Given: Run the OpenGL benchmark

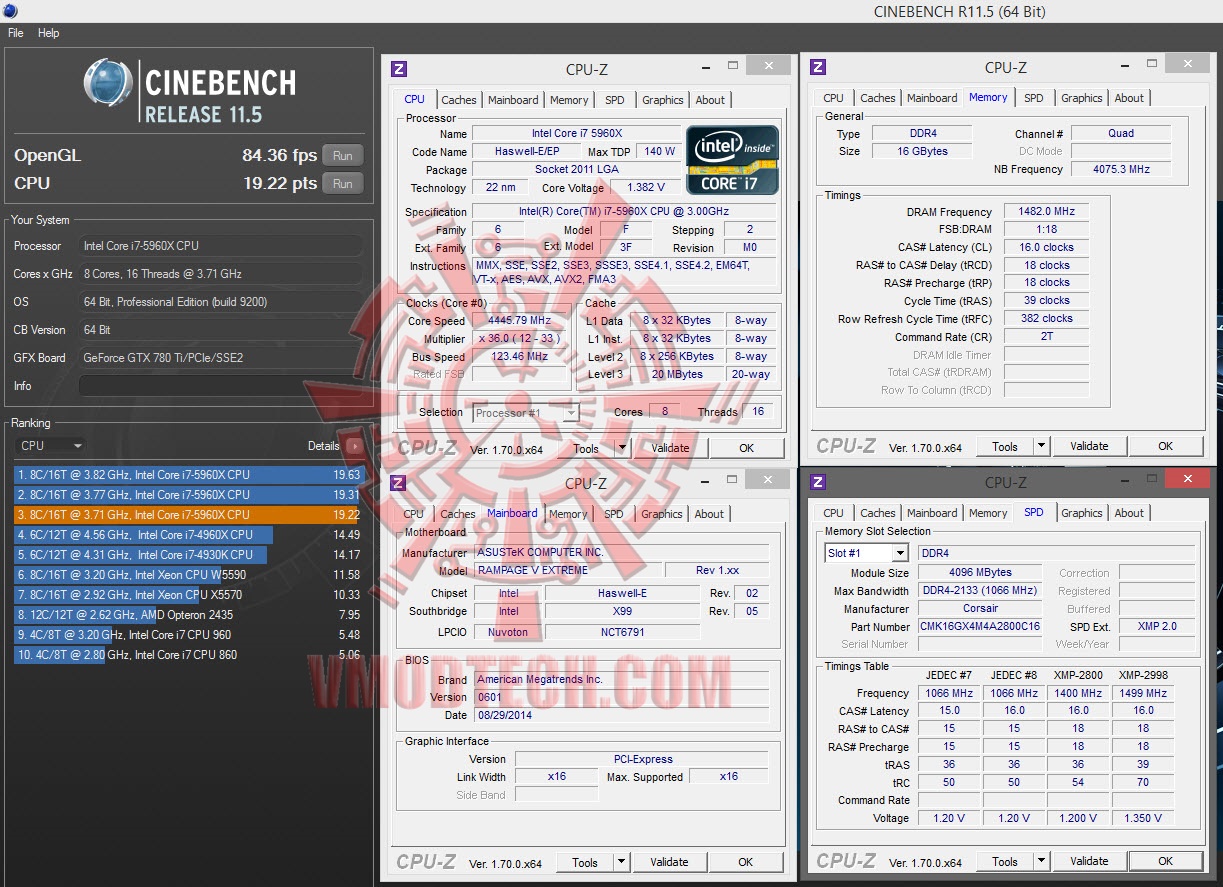Looking at the screenshot, I should (x=343, y=156).
